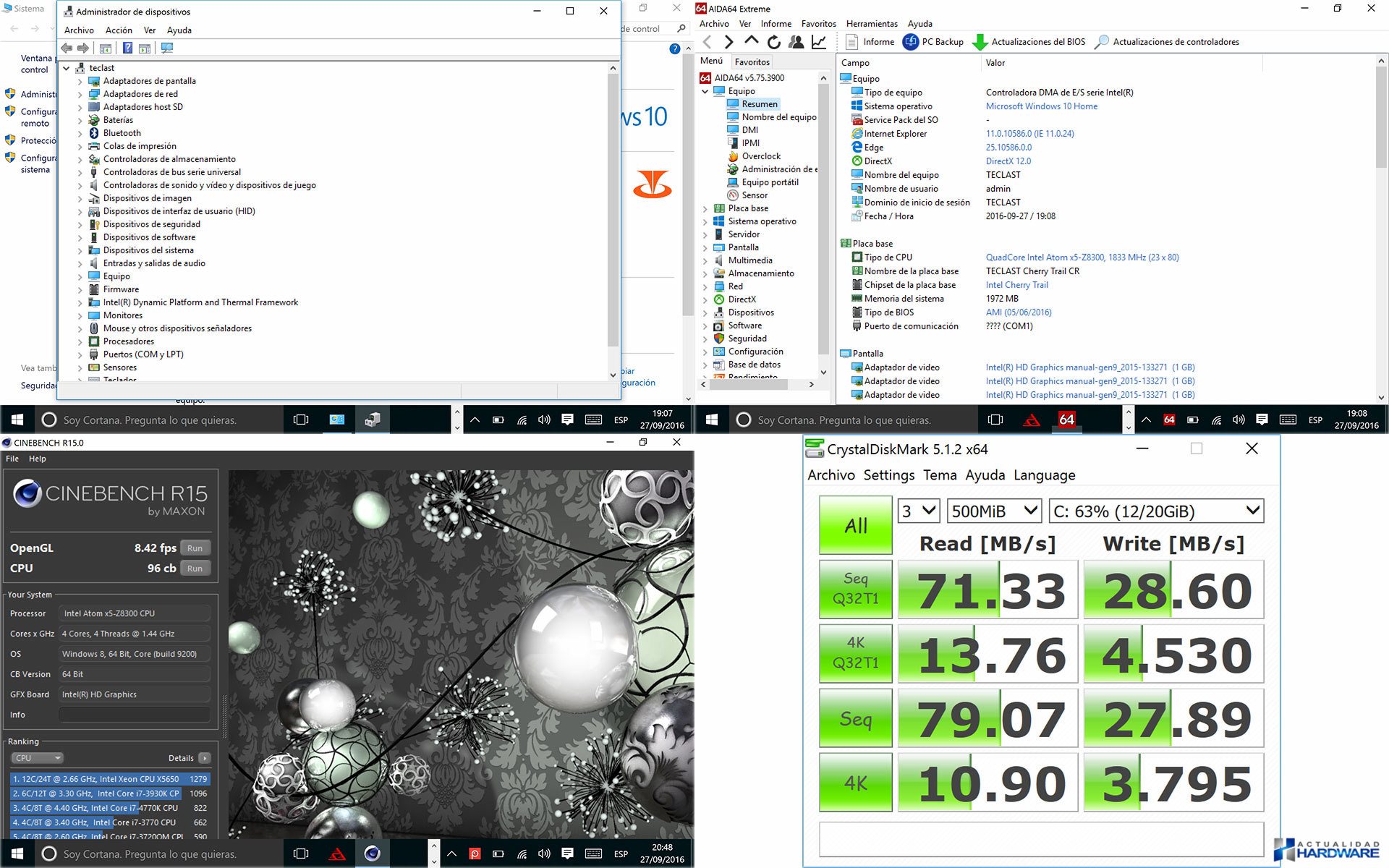Click Actualizaciones del BIOS green arrow
Viewport: 1389px width, 868px height.
(980, 42)
